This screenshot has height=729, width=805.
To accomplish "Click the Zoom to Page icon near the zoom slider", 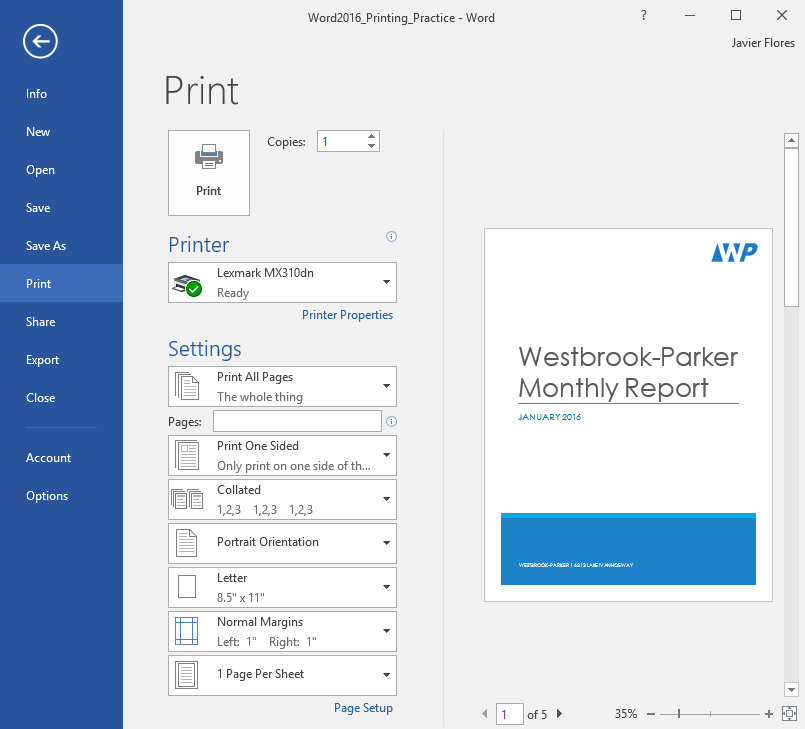I will (789, 713).
